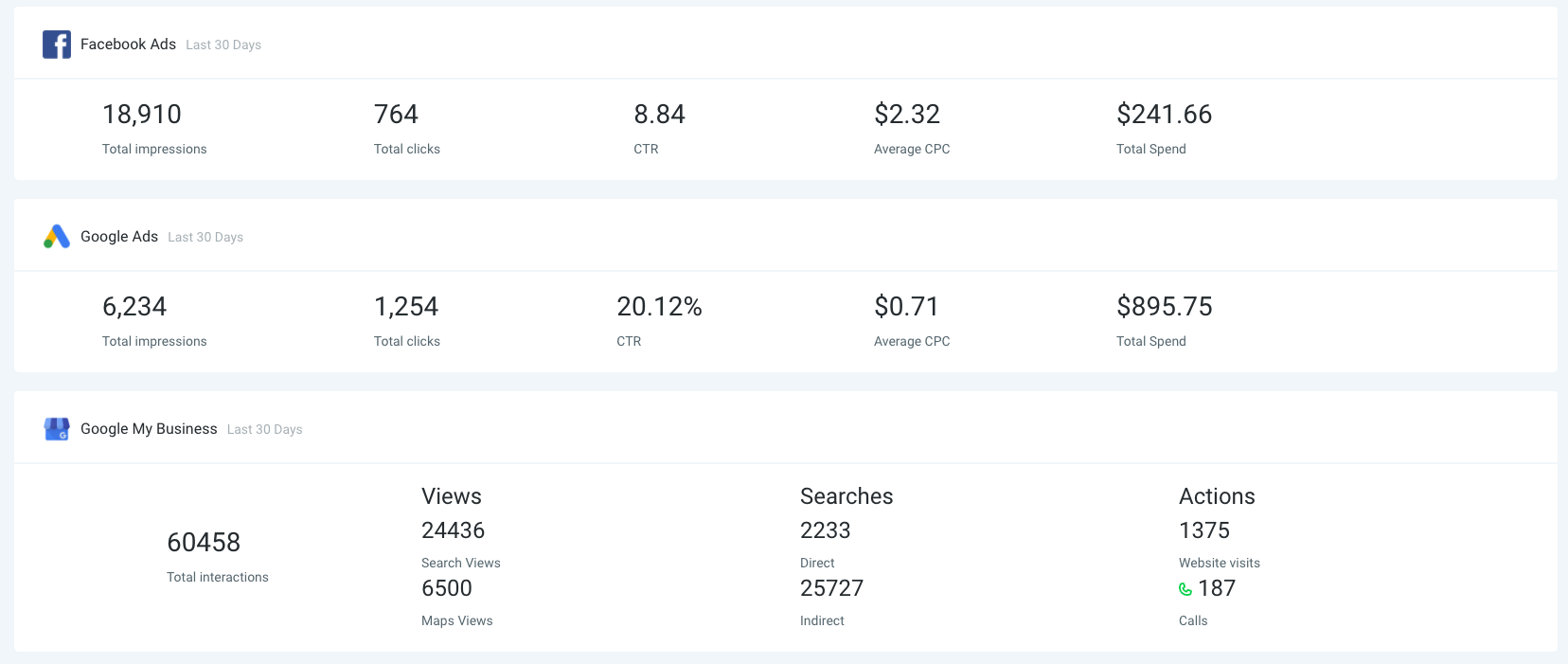Screen dimensions: 1568x664
Task: Select Google Ads Last 30 Days range
Action: coord(205,238)
